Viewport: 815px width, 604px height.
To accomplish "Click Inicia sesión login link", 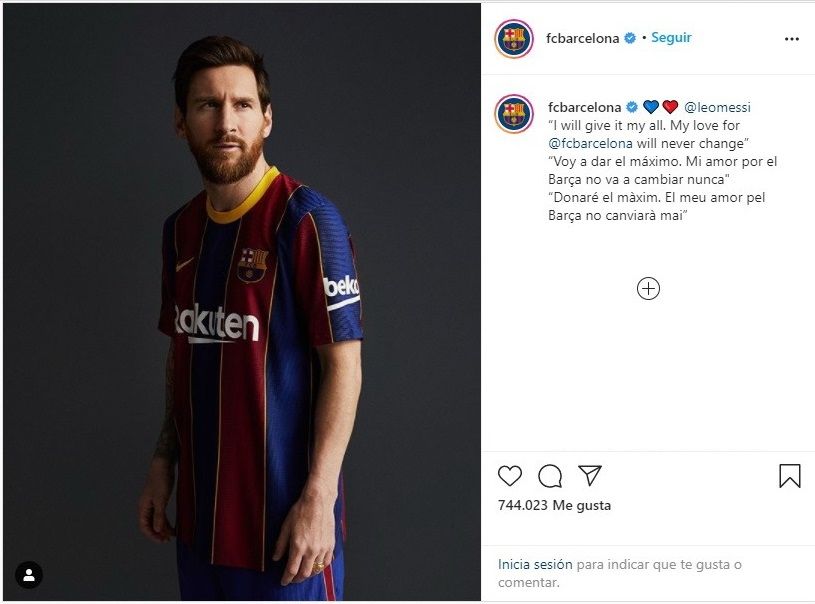I will [x=535, y=565].
